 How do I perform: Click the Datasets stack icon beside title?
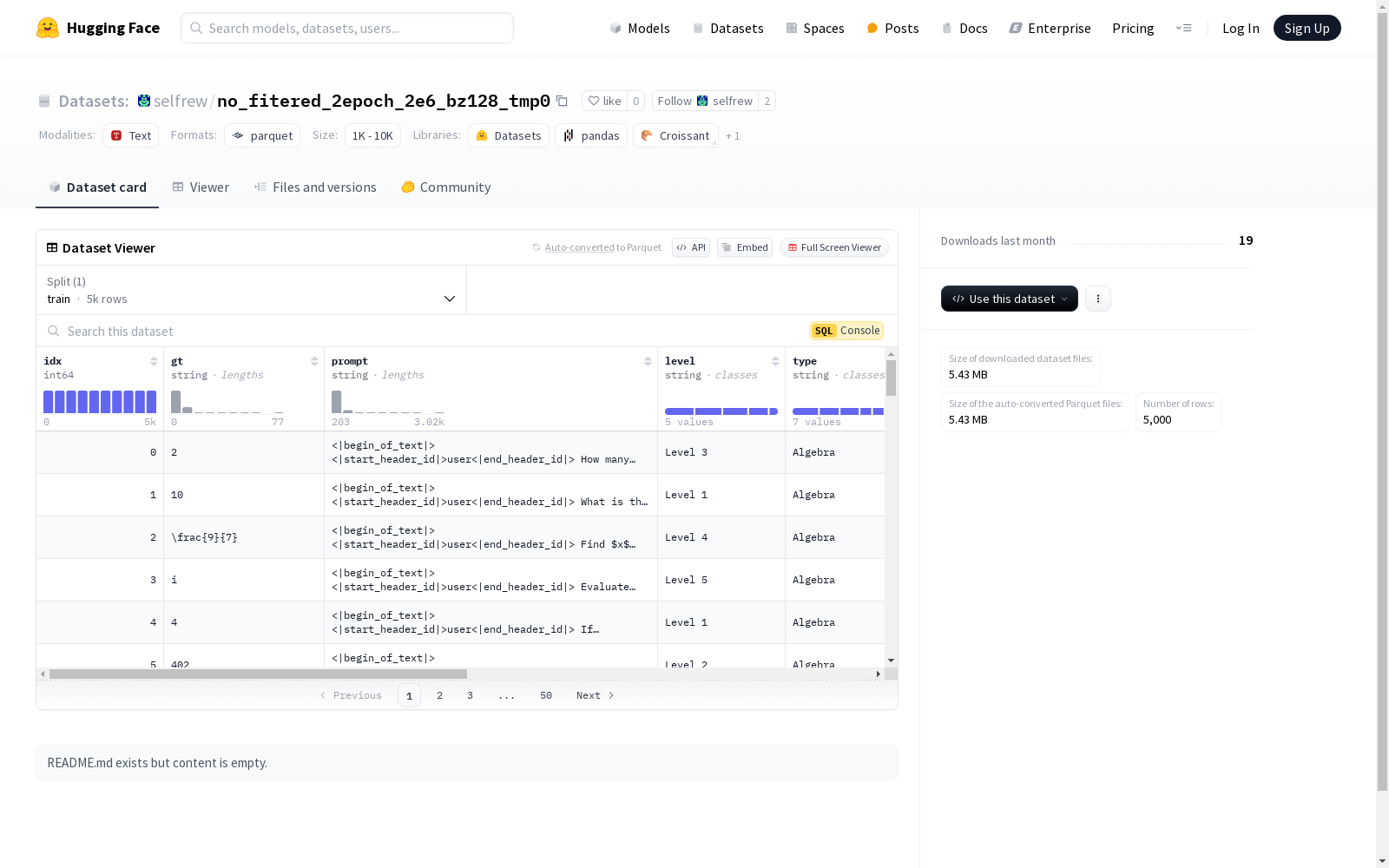point(44,101)
